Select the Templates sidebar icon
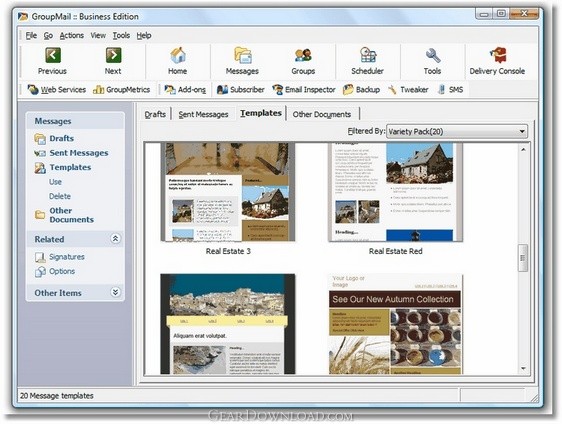562x424 pixels. (40, 168)
